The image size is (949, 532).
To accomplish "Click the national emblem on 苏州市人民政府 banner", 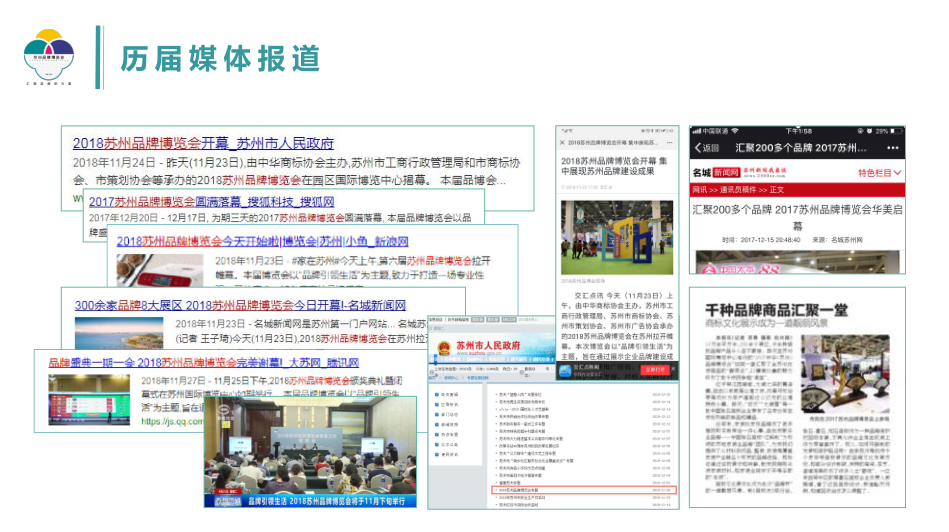I will (444, 347).
